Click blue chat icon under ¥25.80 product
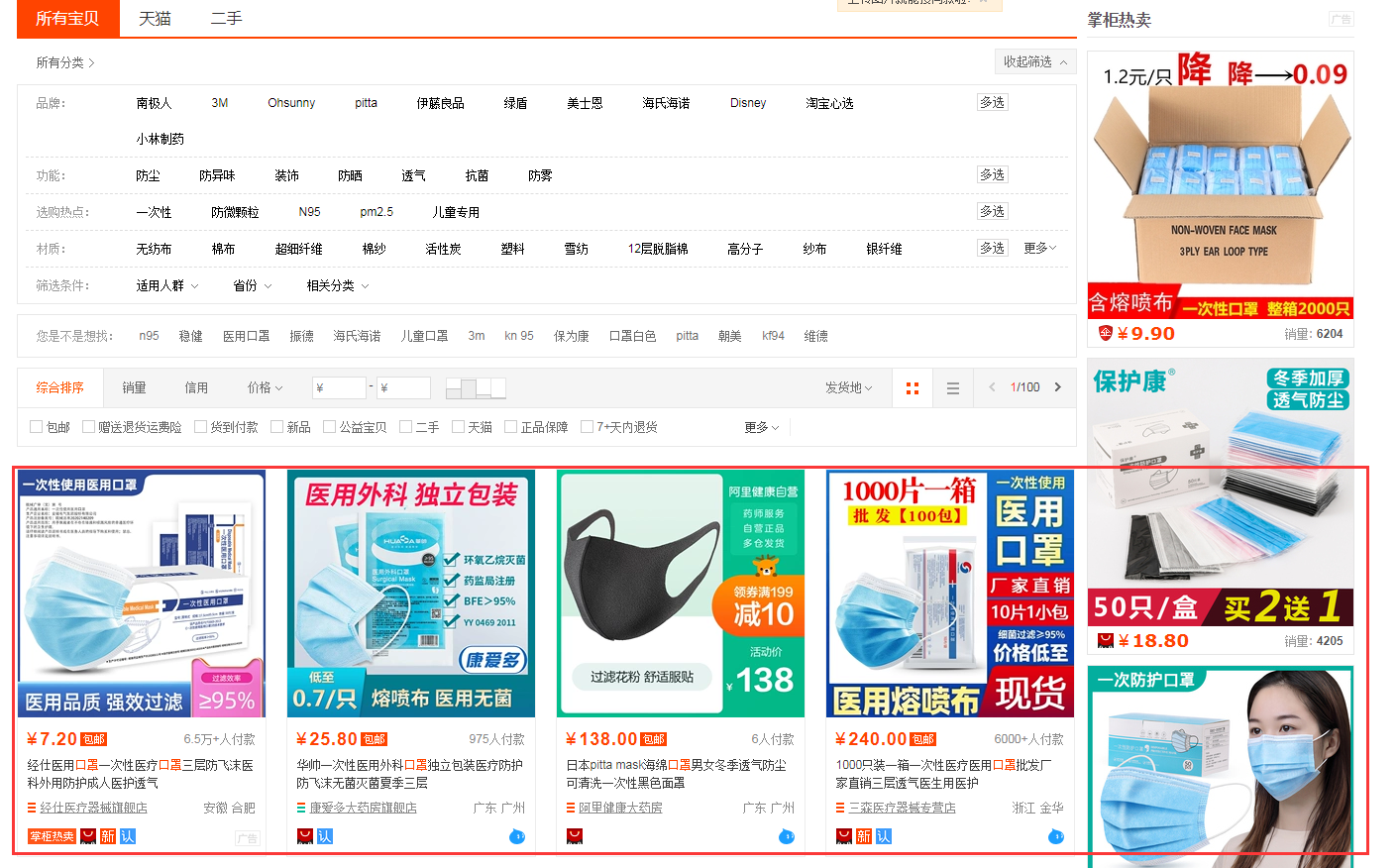This screenshot has height=868, width=1398. coord(517,836)
